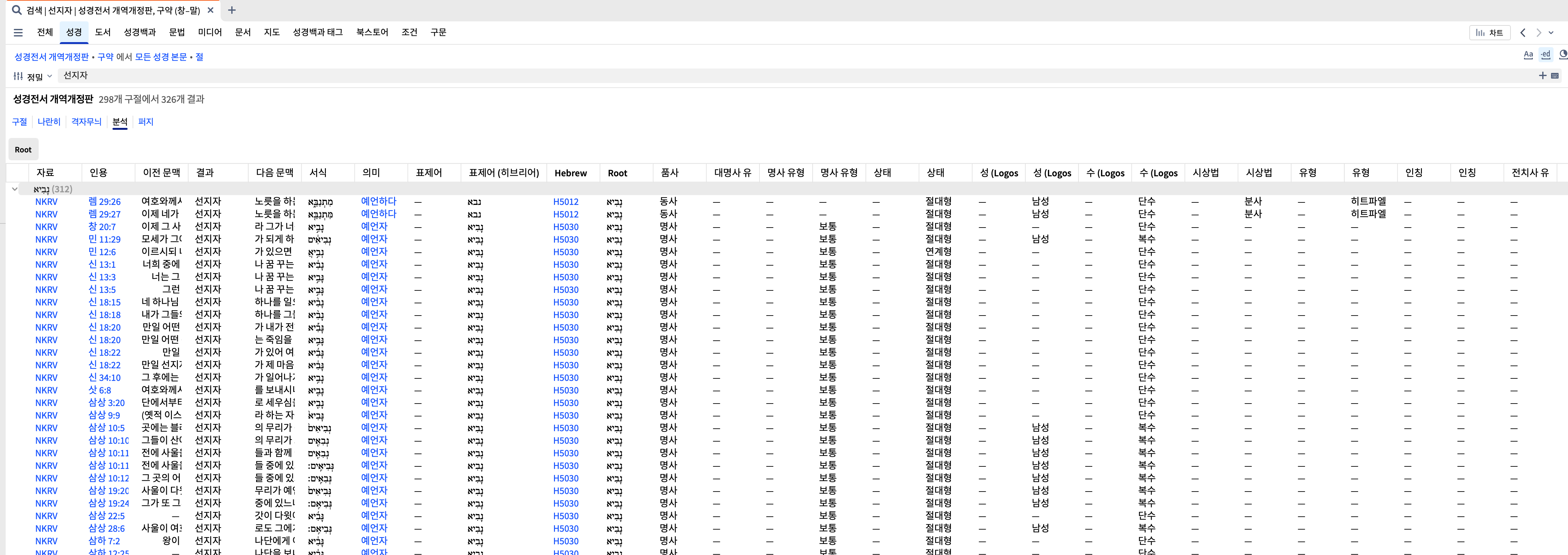Switch to the 퍼지 results view
This screenshot has height=555, width=1568.
[x=146, y=122]
